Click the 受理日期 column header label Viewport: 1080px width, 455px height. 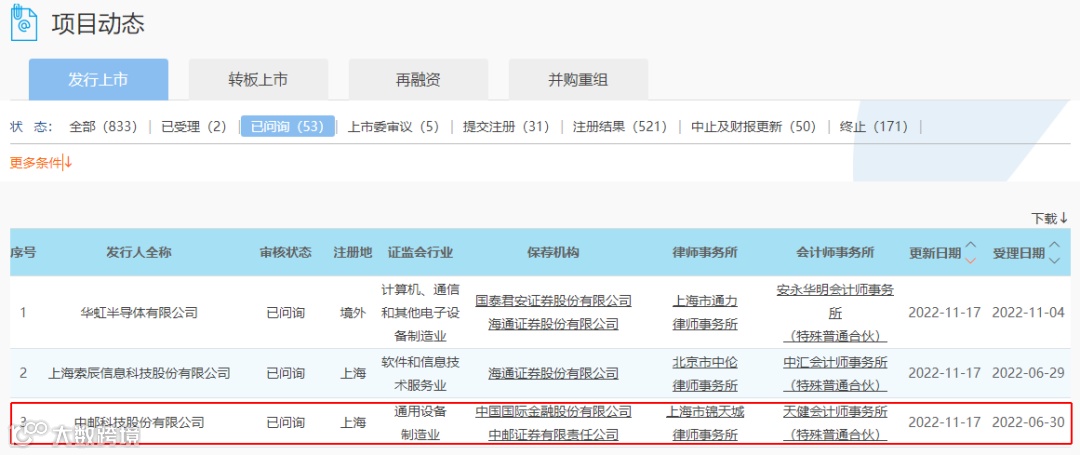(x=1018, y=253)
